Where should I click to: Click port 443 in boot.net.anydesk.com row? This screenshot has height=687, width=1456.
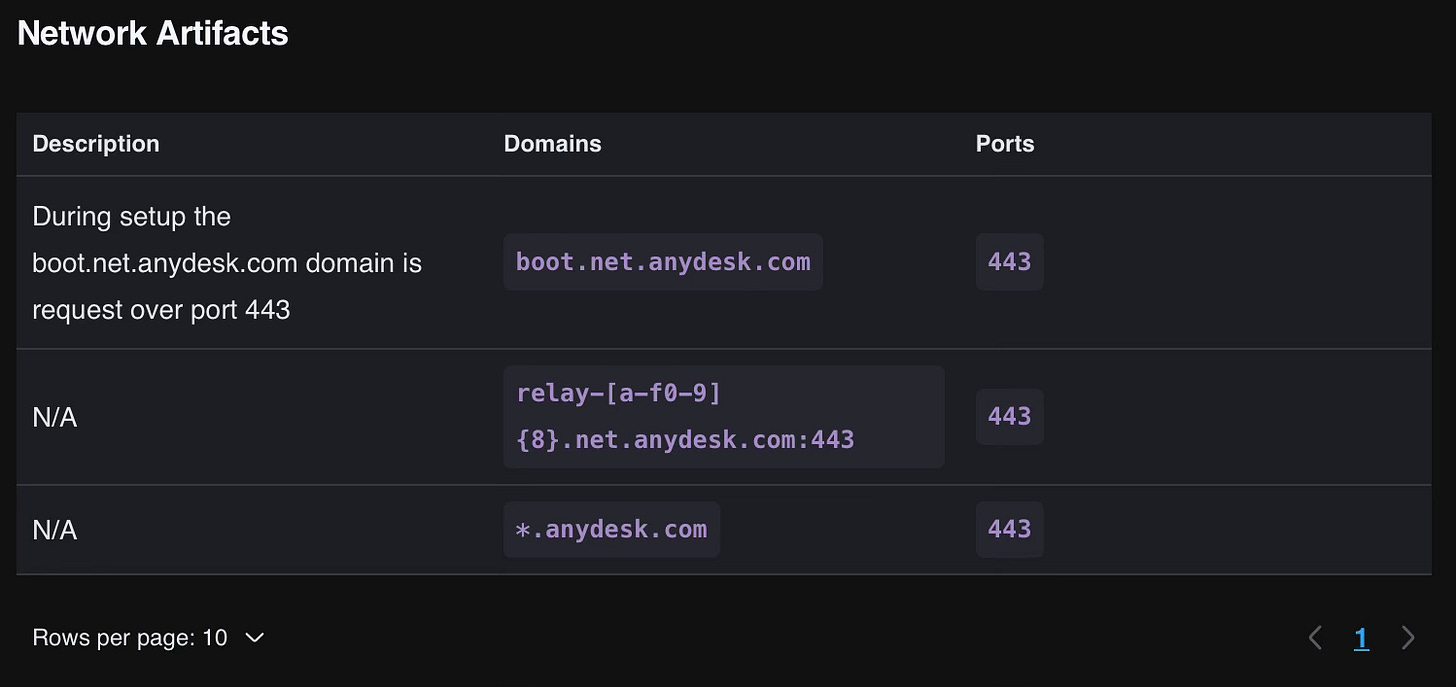tap(1009, 262)
